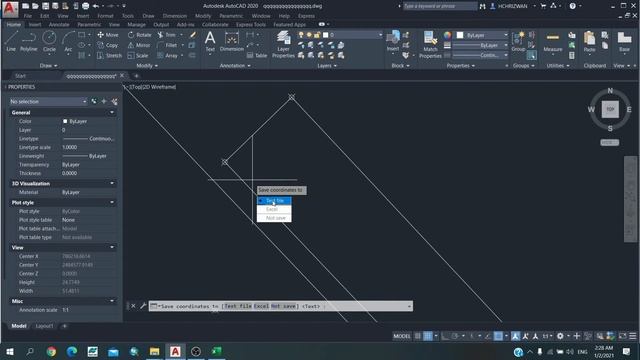The image size is (640, 360).
Task: Click the AutoCAD application menu logo
Action: pyautogui.click(x=10, y=9)
